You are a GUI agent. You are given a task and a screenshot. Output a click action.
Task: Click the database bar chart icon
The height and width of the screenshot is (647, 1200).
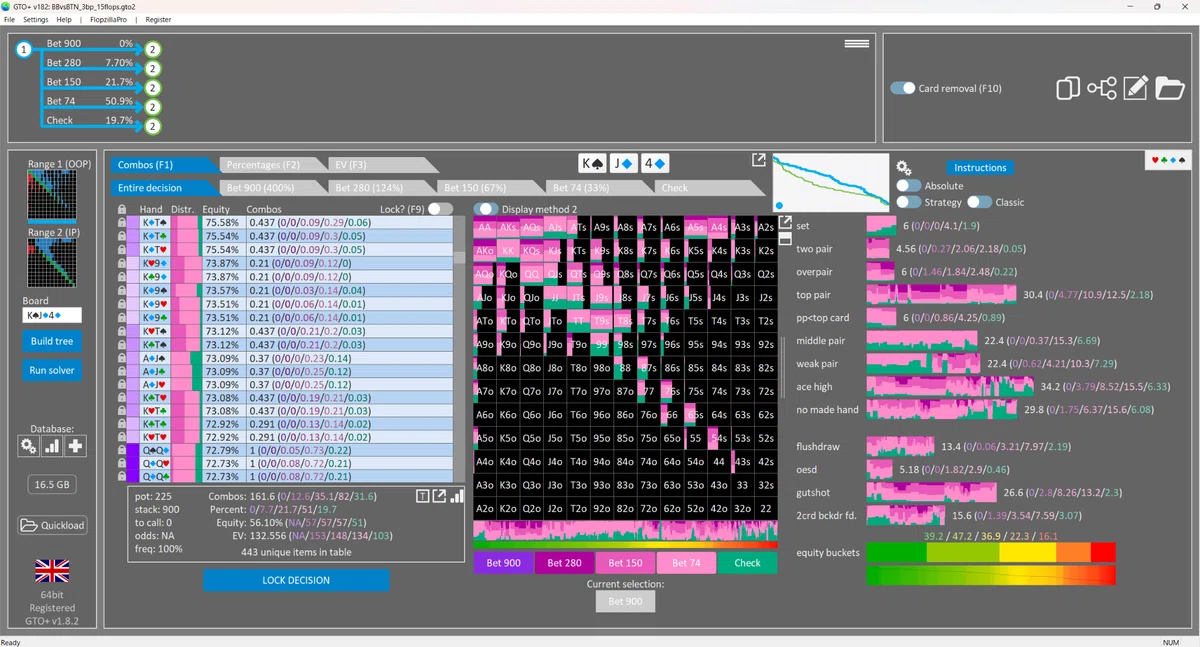click(52, 446)
